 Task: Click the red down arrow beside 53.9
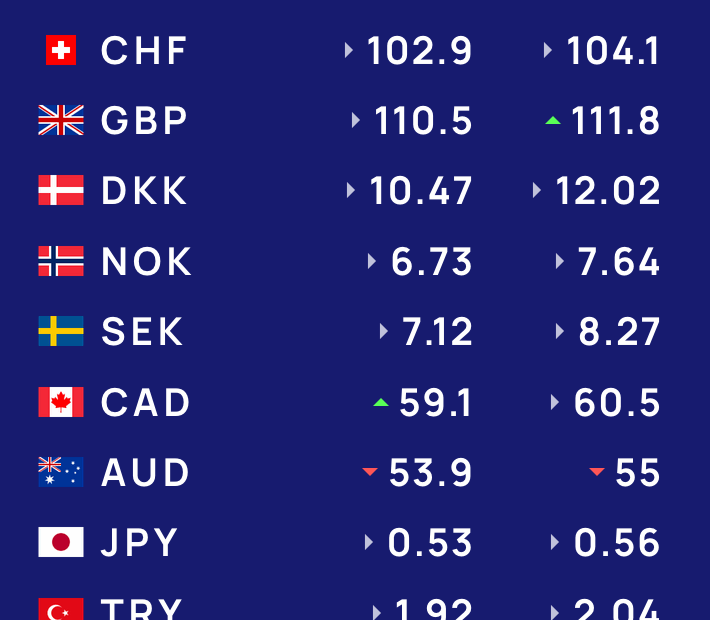tap(370, 472)
